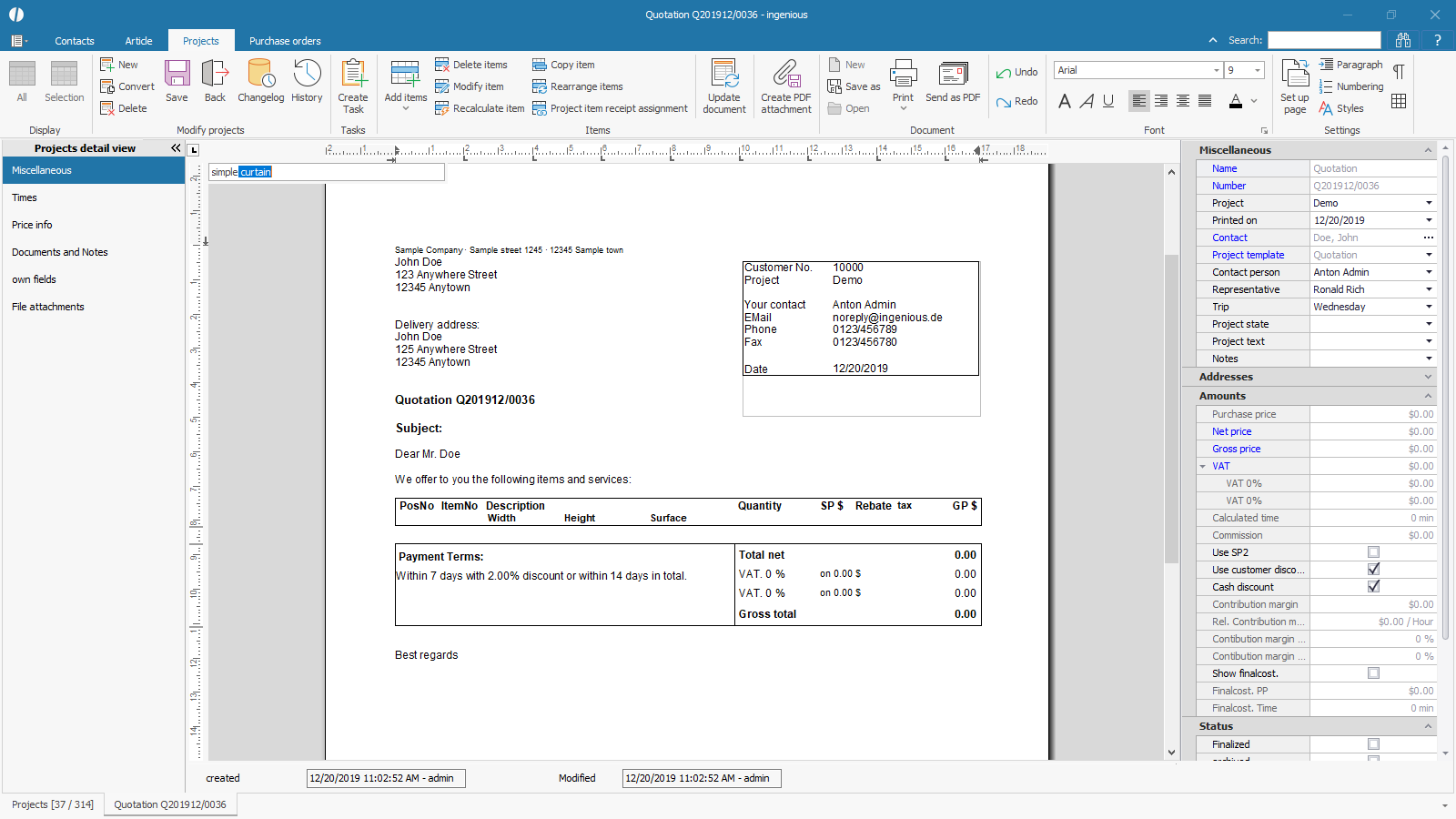The height and width of the screenshot is (819, 1456).
Task: Enable the Use SP2 checkbox
Action: (1373, 552)
